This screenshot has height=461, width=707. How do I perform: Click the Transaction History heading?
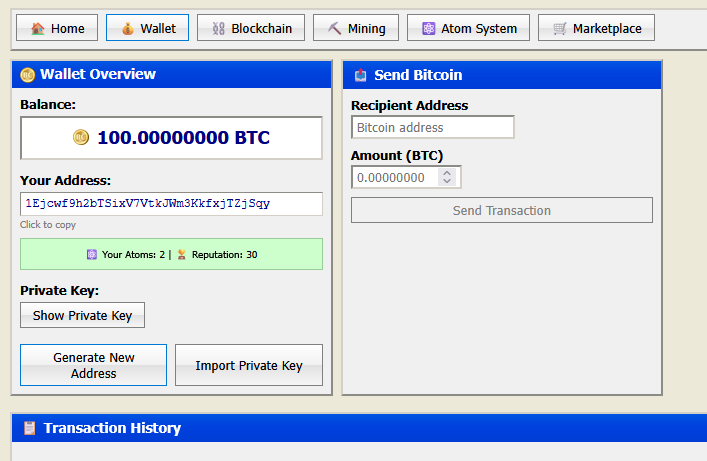[112, 428]
